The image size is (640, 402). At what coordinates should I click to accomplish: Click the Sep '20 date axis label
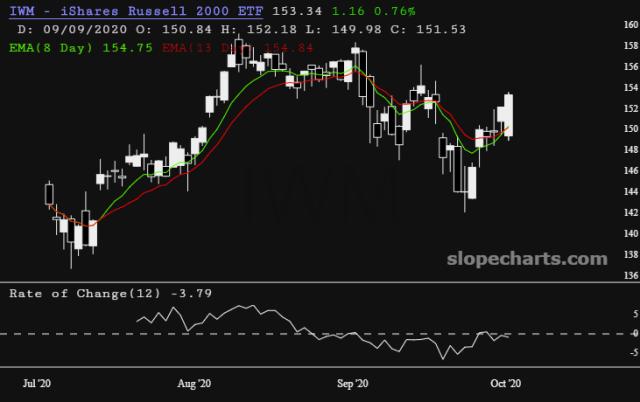click(x=354, y=384)
